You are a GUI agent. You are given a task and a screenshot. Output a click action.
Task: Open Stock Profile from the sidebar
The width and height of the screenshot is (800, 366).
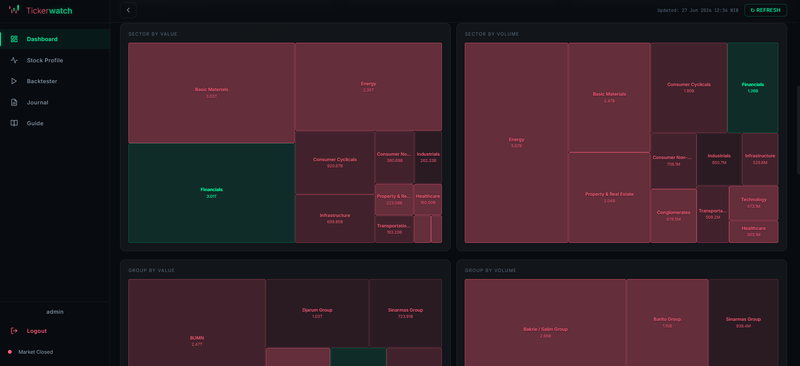click(55, 60)
